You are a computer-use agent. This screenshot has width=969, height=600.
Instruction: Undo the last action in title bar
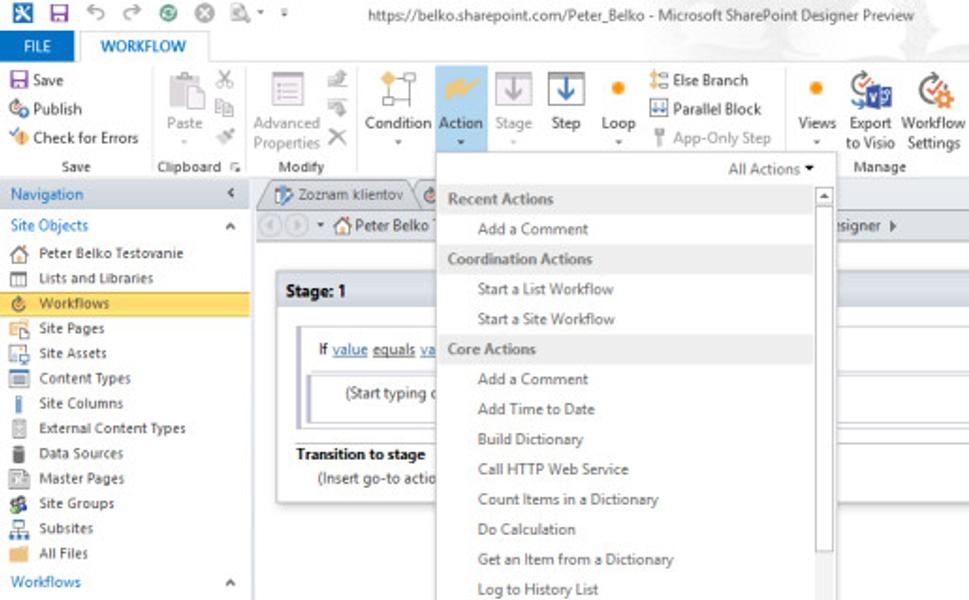(95, 13)
